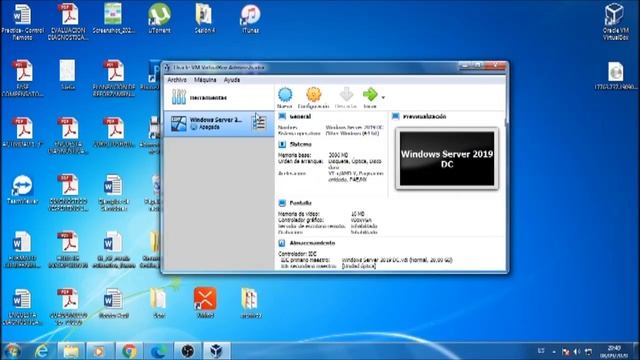Image resolution: width=640 pixels, height=360 pixels.
Task: Select the orange XMind desktop shortcut
Action: (205, 302)
